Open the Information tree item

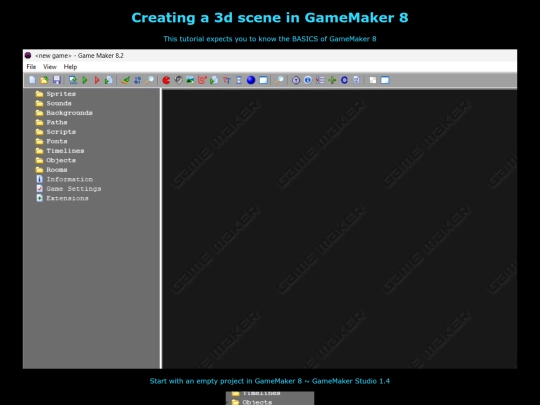pyautogui.click(x=69, y=179)
